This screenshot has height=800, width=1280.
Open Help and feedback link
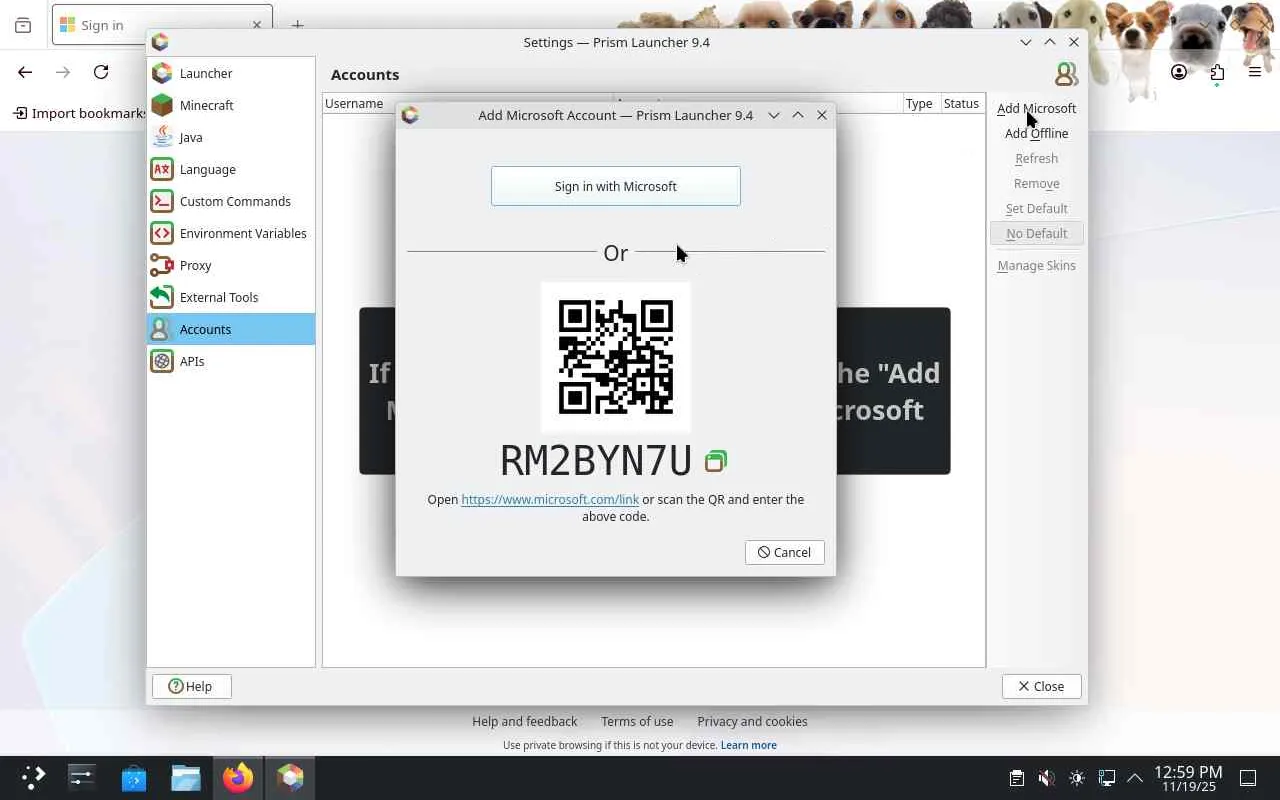coord(525,721)
